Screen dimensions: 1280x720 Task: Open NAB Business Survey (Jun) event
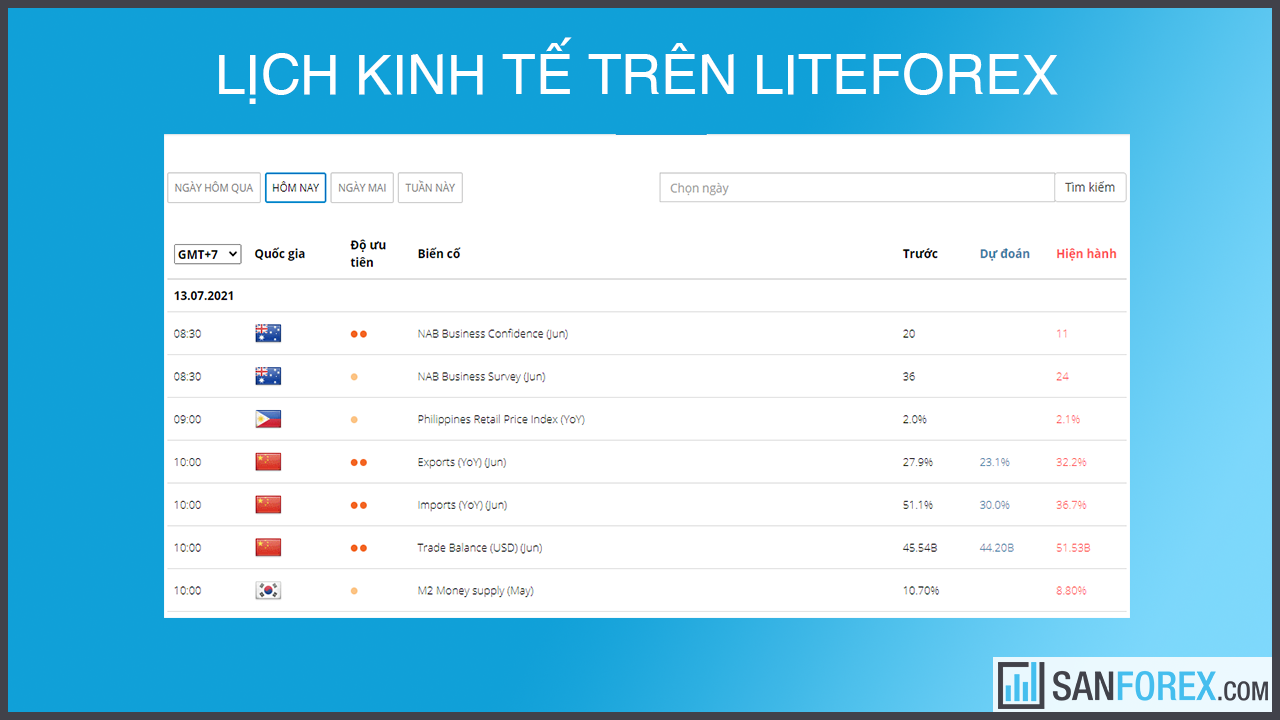click(x=481, y=377)
